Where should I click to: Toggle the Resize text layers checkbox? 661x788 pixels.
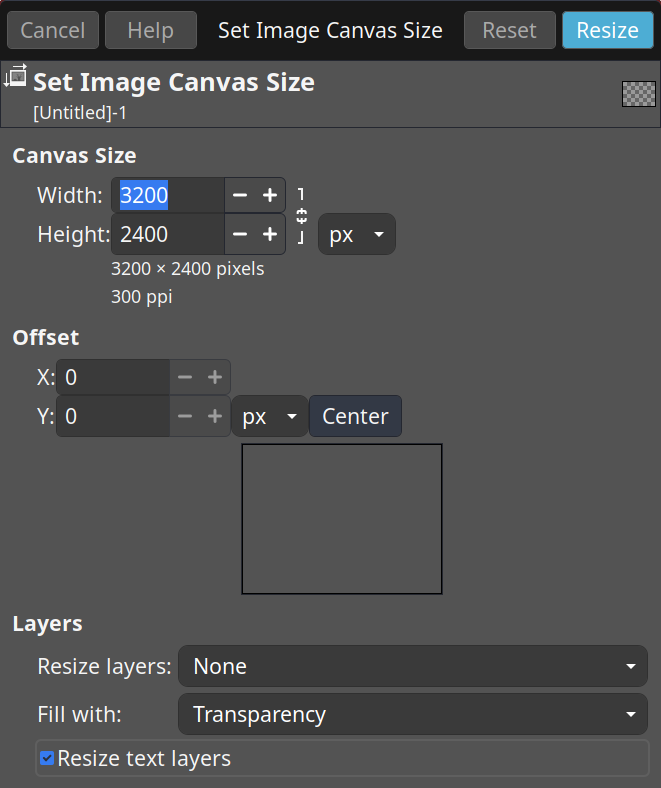tap(47, 758)
